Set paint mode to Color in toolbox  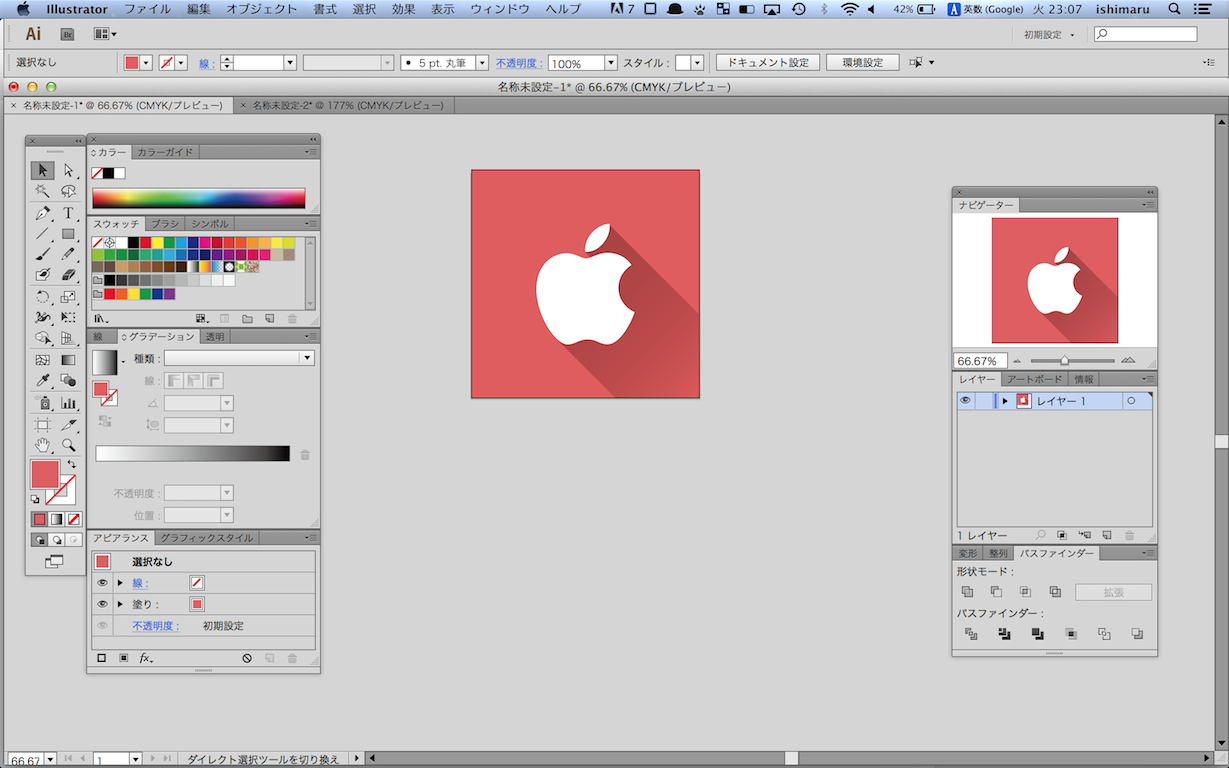point(39,519)
